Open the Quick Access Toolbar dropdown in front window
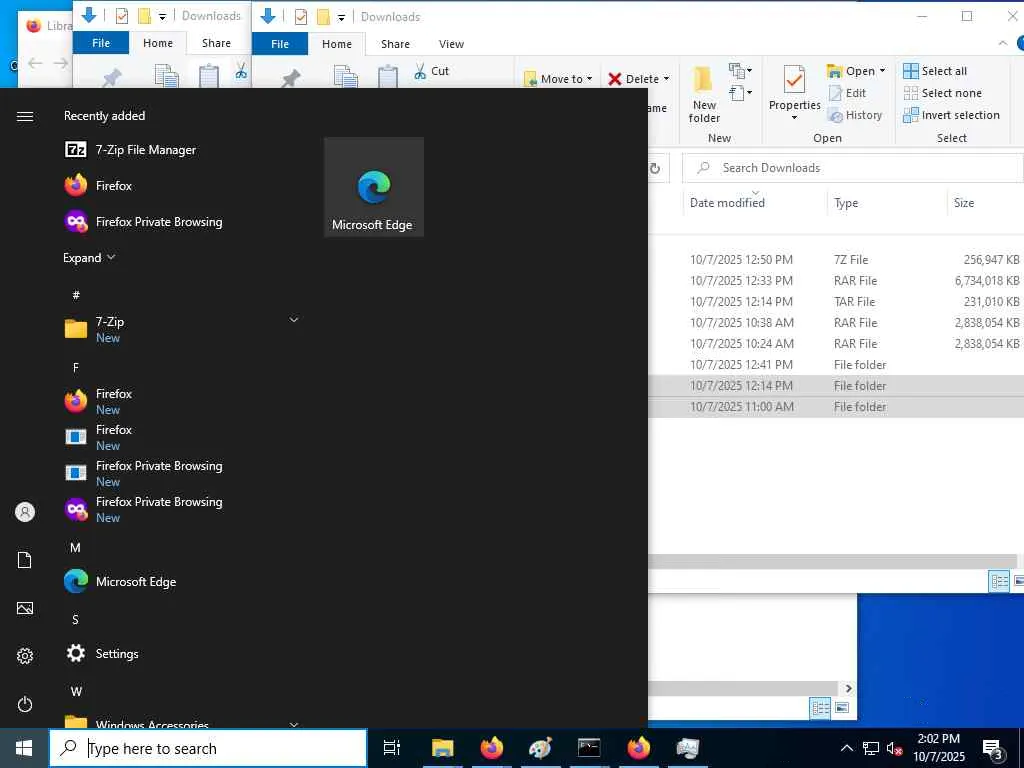Screen dimensions: 1024x768 [341, 17]
